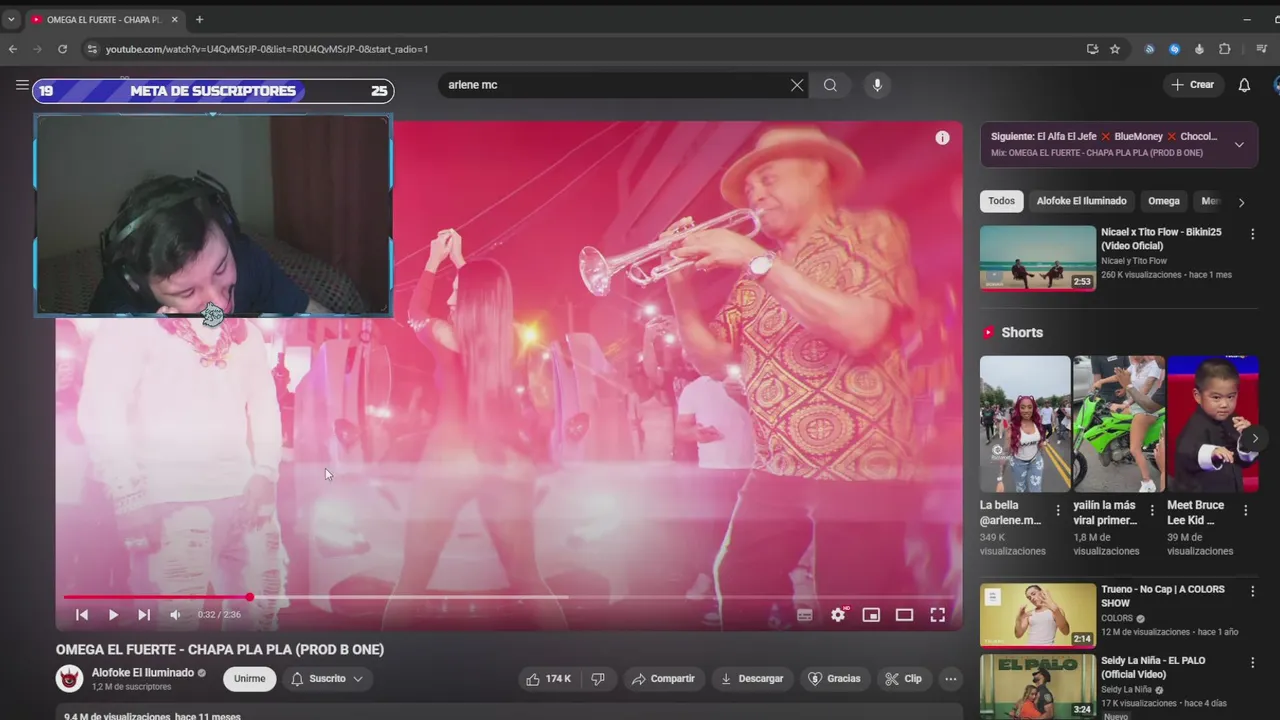Send thanks with the Gracias button

834,679
